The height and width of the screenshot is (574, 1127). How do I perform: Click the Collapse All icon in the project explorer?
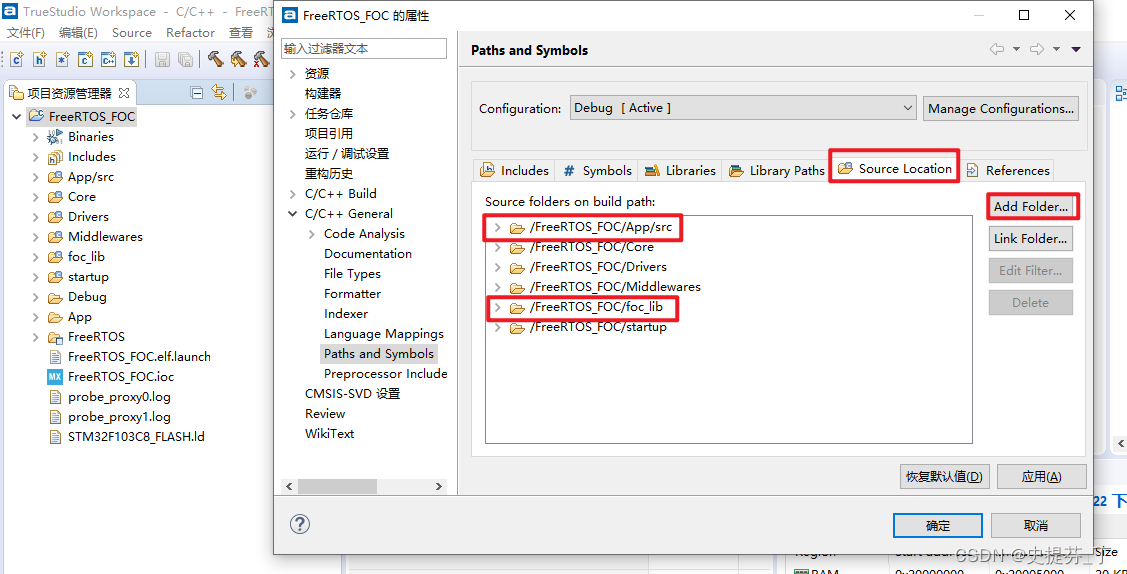pos(196,93)
